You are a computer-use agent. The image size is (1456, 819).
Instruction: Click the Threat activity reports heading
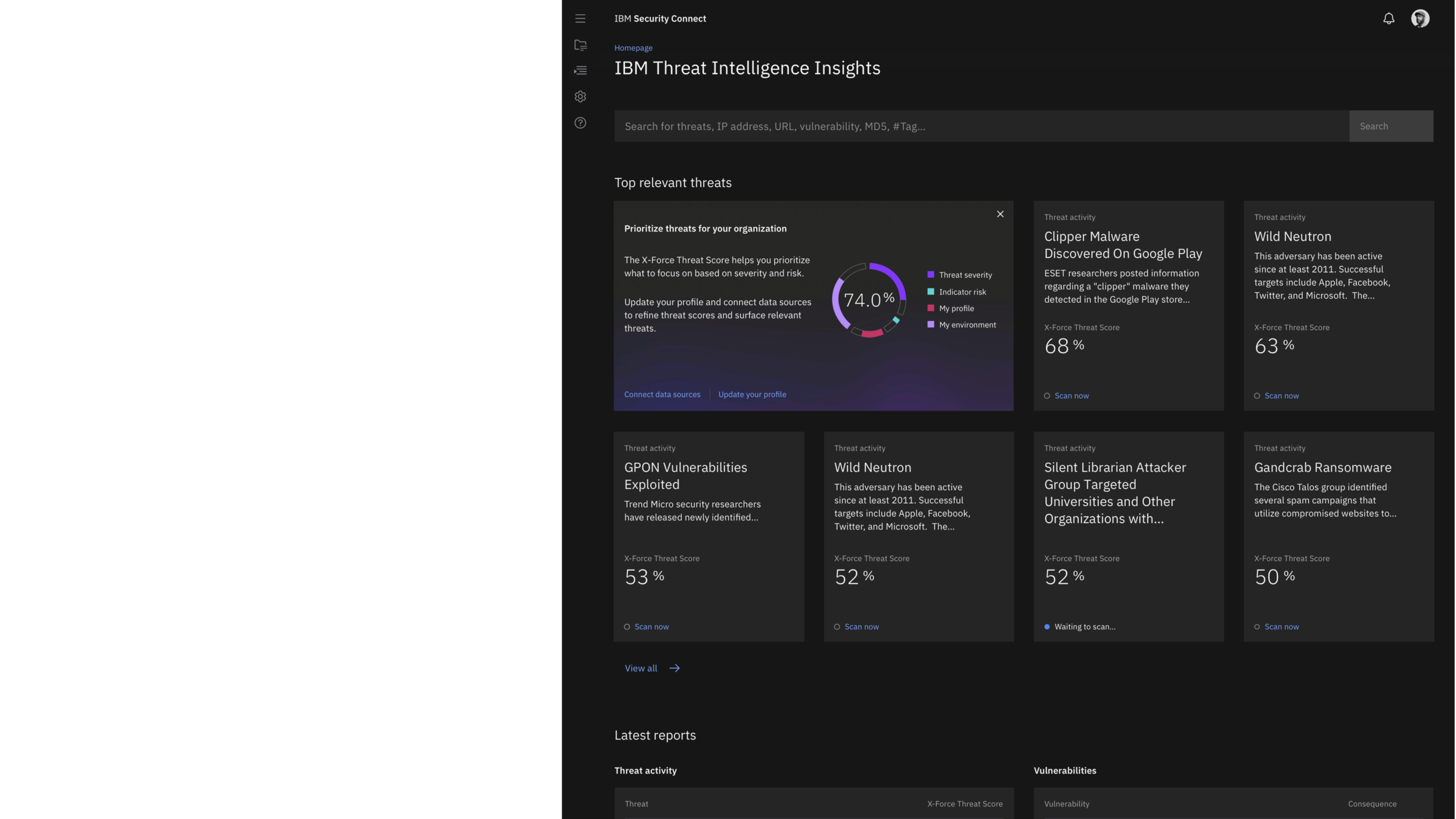coord(646,771)
